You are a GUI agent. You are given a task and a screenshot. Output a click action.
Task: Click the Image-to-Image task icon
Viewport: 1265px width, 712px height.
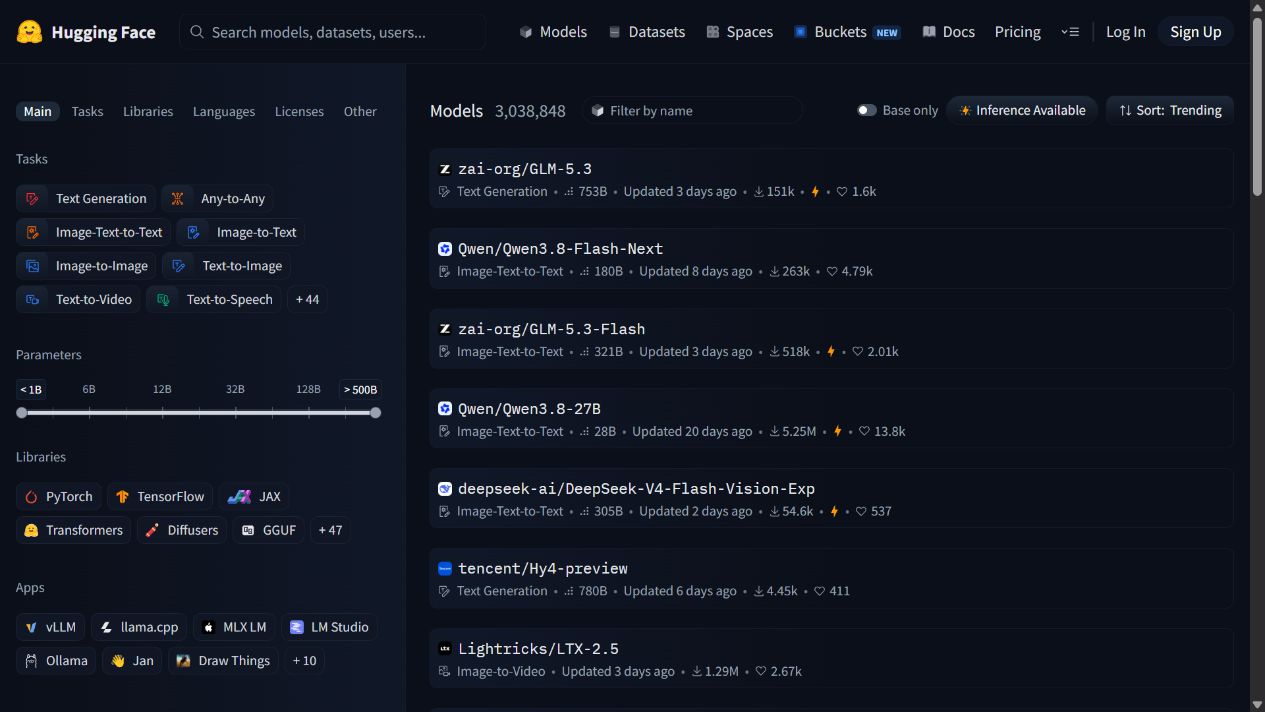pyautogui.click(x=33, y=266)
